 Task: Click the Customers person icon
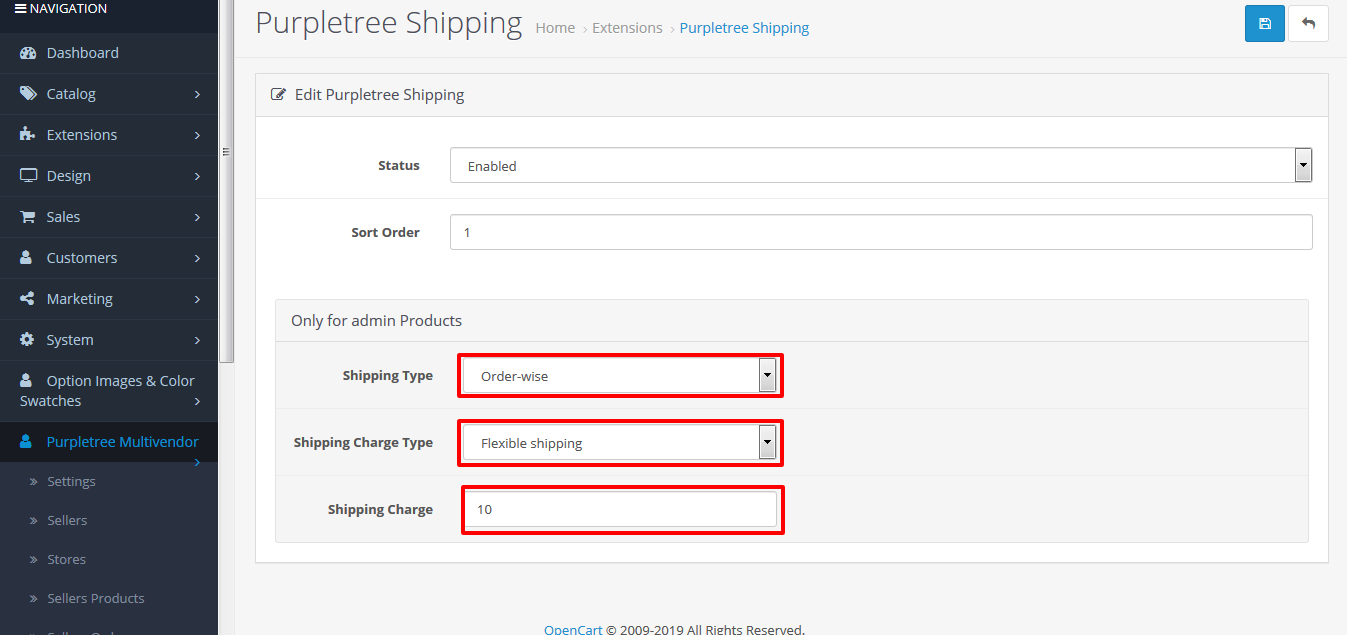(x=27, y=258)
